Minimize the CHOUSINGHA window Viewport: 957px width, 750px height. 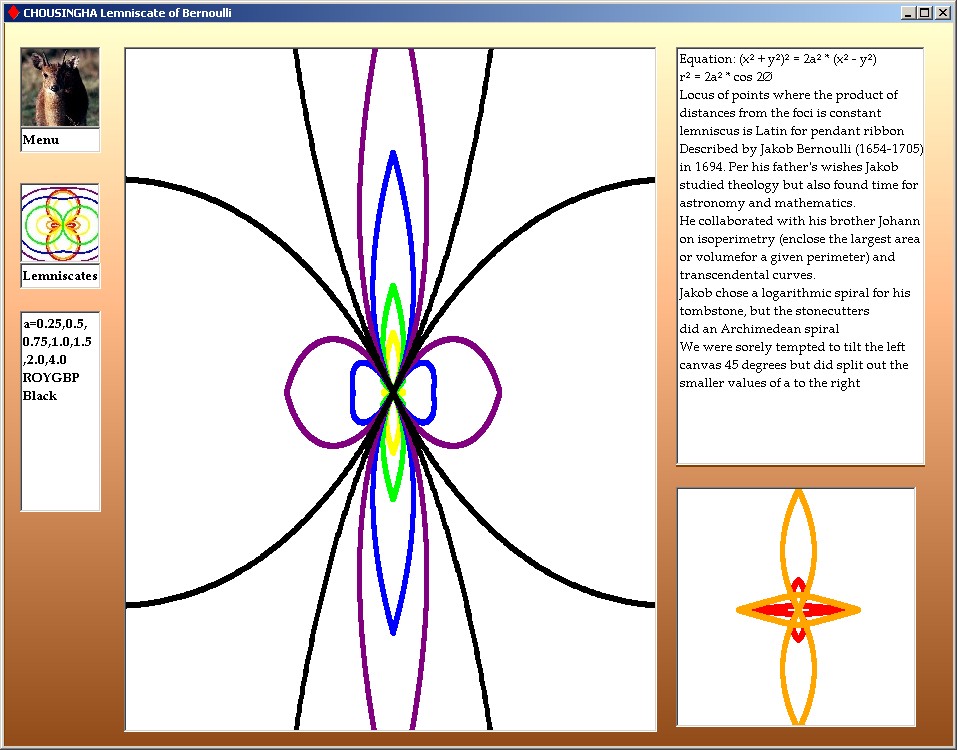pos(907,13)
